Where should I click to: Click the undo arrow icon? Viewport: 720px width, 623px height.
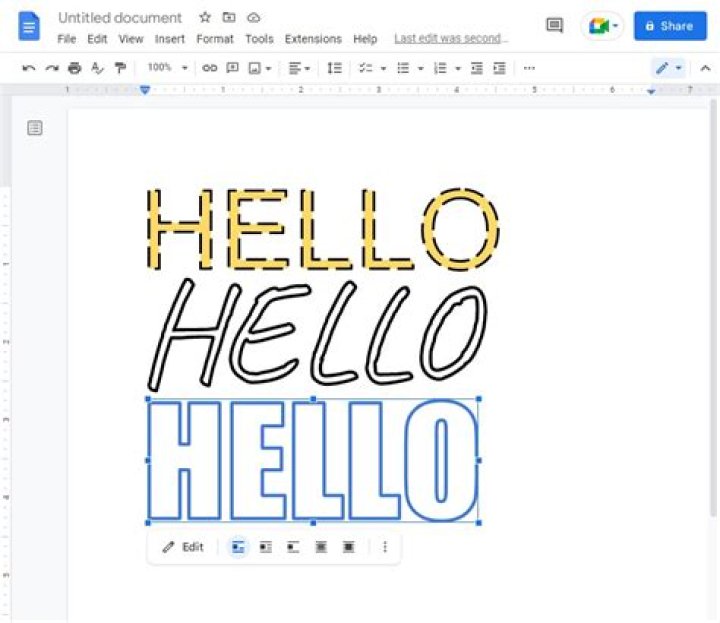28,68
